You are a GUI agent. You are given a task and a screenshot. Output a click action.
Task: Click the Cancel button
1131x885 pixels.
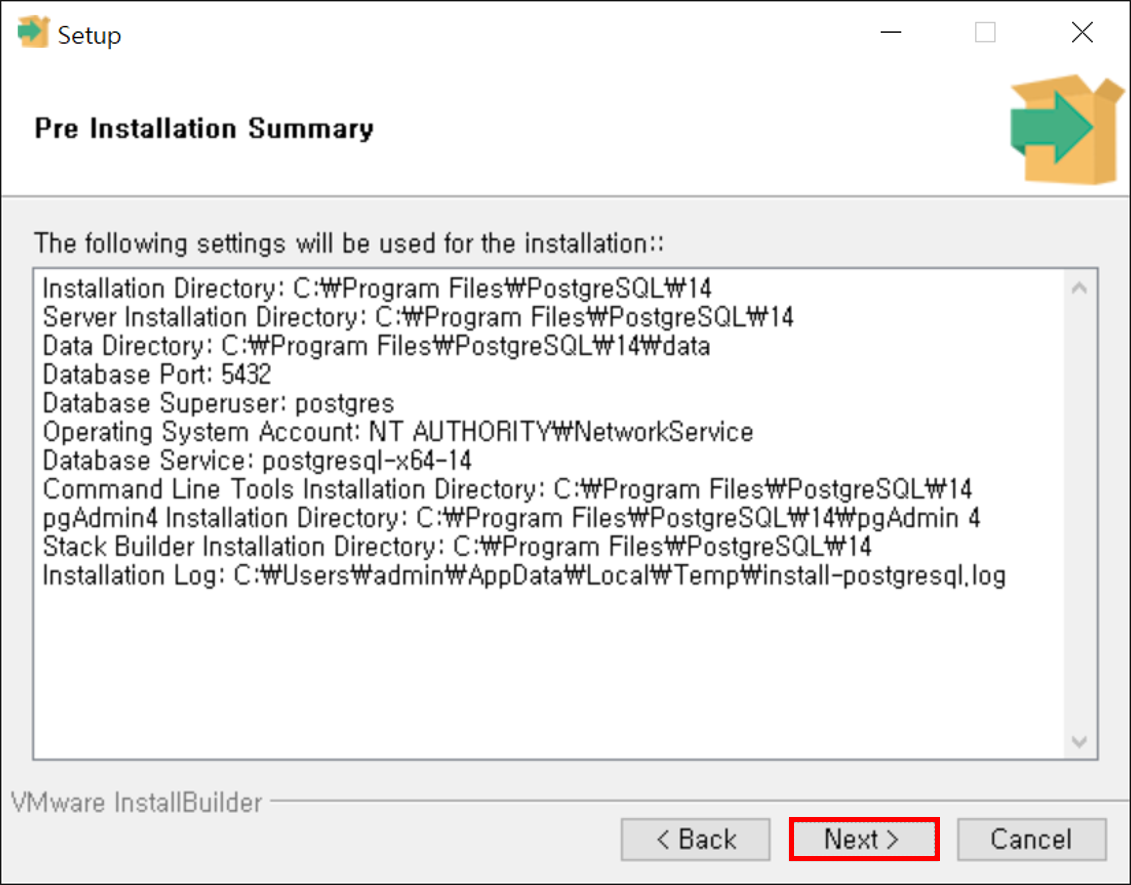click(1032, 840)
